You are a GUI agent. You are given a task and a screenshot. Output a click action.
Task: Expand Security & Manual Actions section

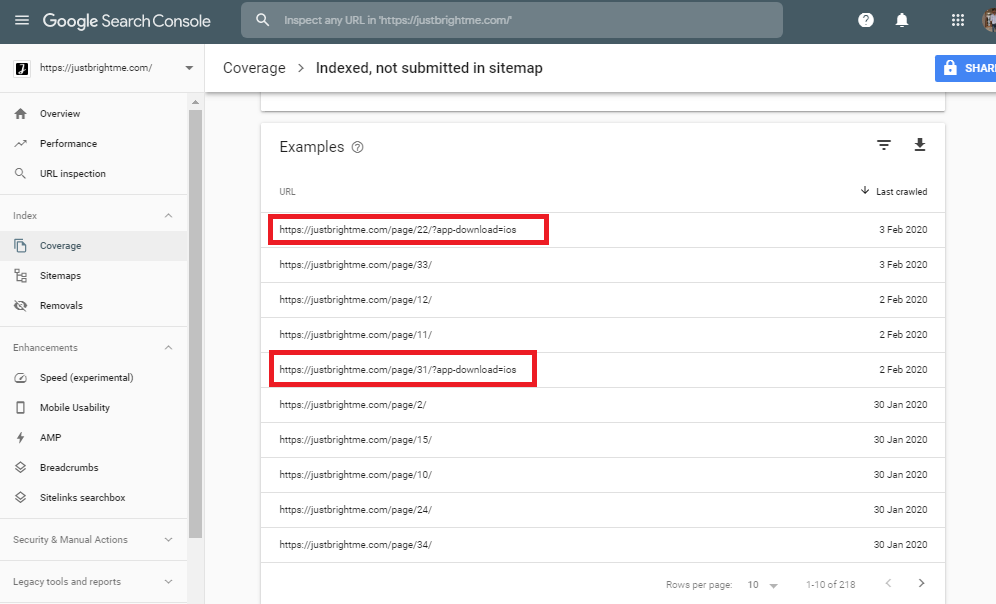coord(168,540)
